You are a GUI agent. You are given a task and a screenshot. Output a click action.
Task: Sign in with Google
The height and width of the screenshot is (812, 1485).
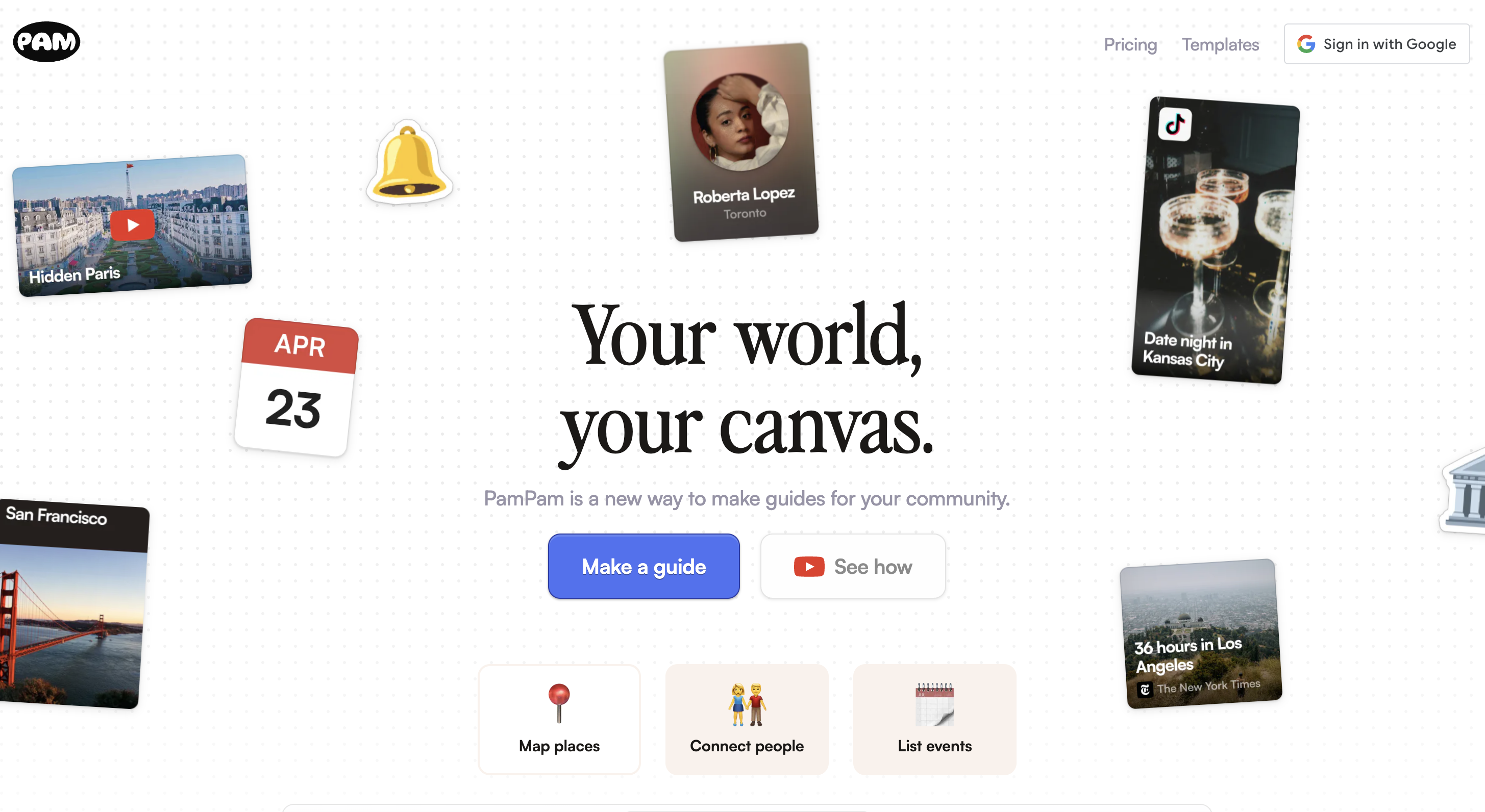pyautogui.click(x=1377, y=44)
